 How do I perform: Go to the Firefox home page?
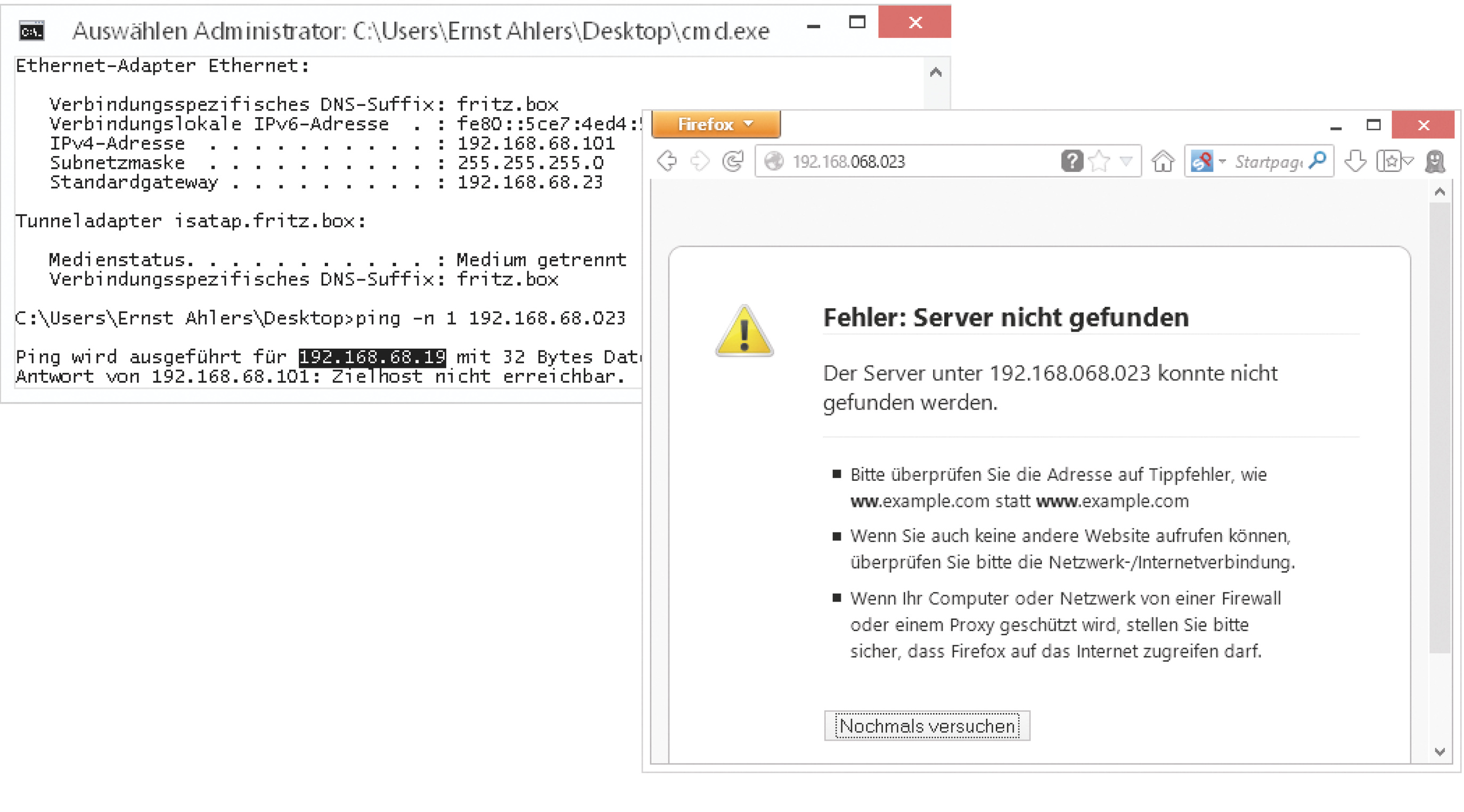coord(1163,161)
